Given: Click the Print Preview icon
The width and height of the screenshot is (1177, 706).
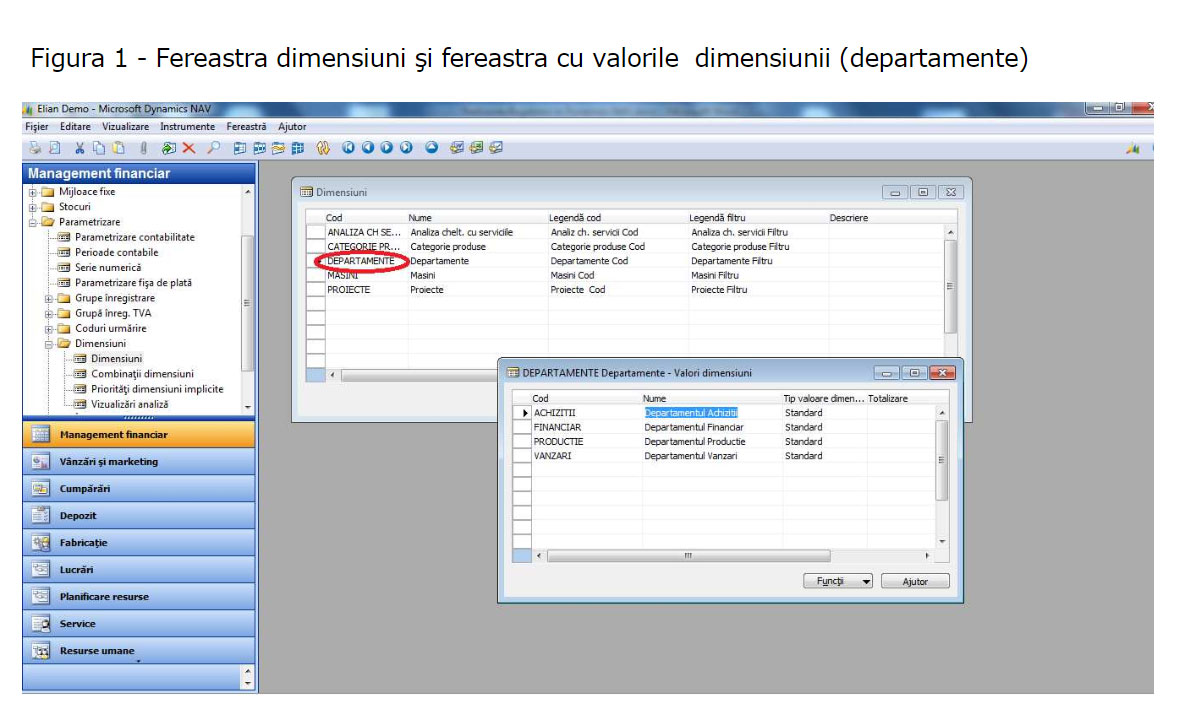Looking at the screenshot, I should [x=54, y=148].
